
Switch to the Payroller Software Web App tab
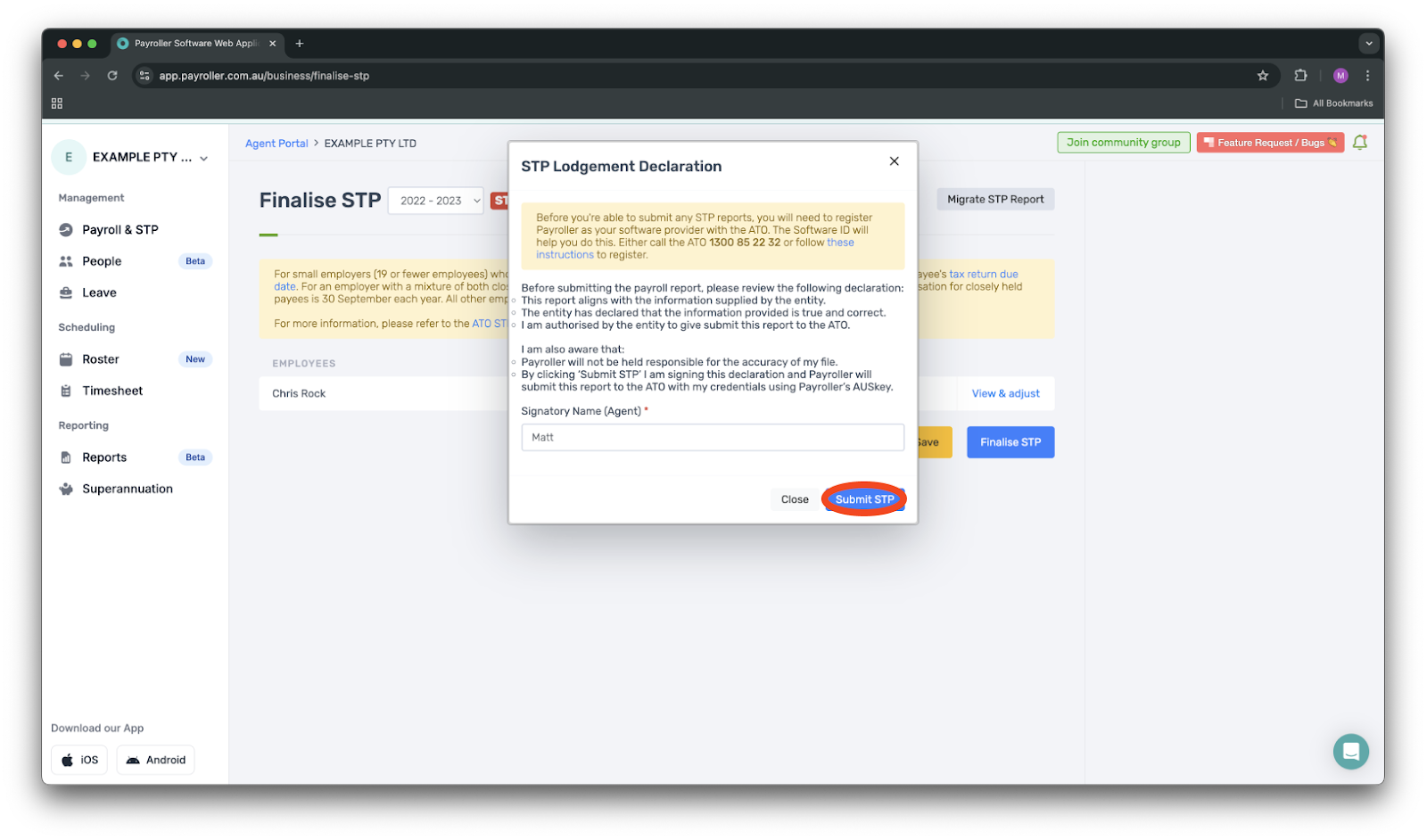tap(196, 43)
